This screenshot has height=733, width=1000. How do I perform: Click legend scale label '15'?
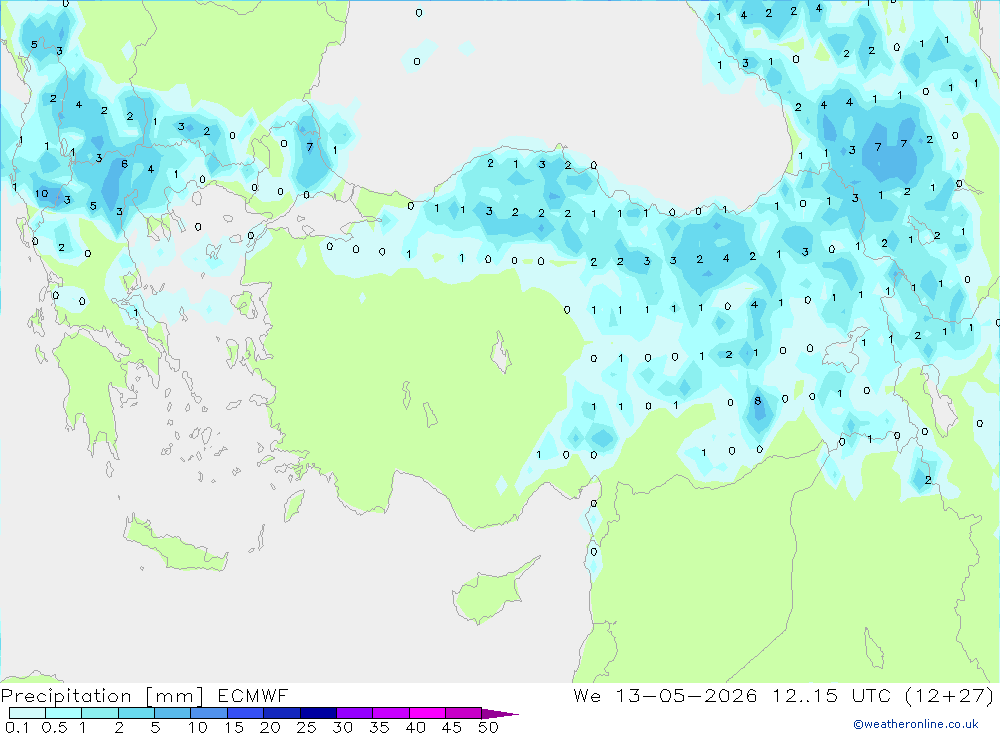tap(234, 727)
